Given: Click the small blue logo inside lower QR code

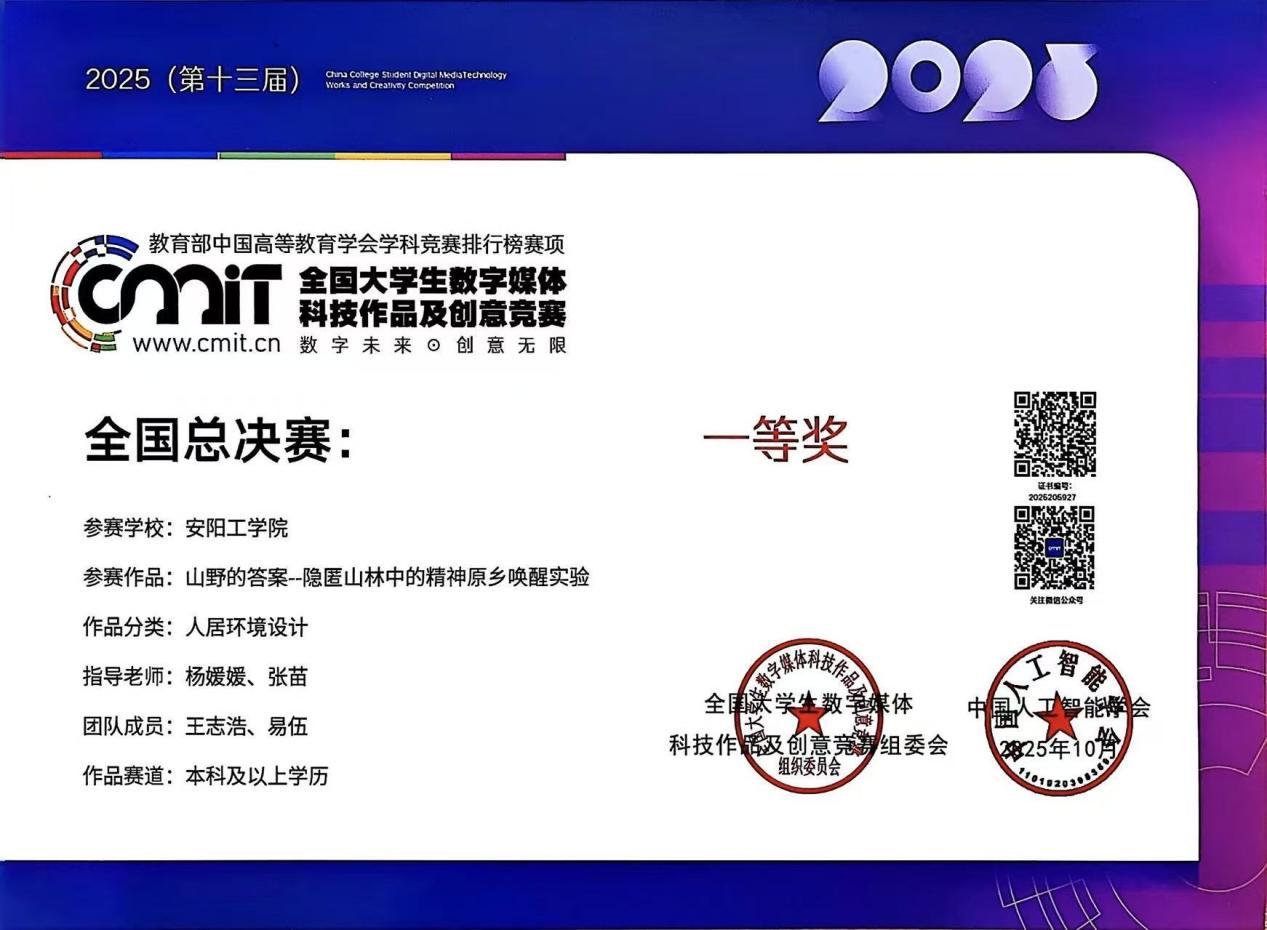Looking at the screenshot, I should pos(1054,548).
